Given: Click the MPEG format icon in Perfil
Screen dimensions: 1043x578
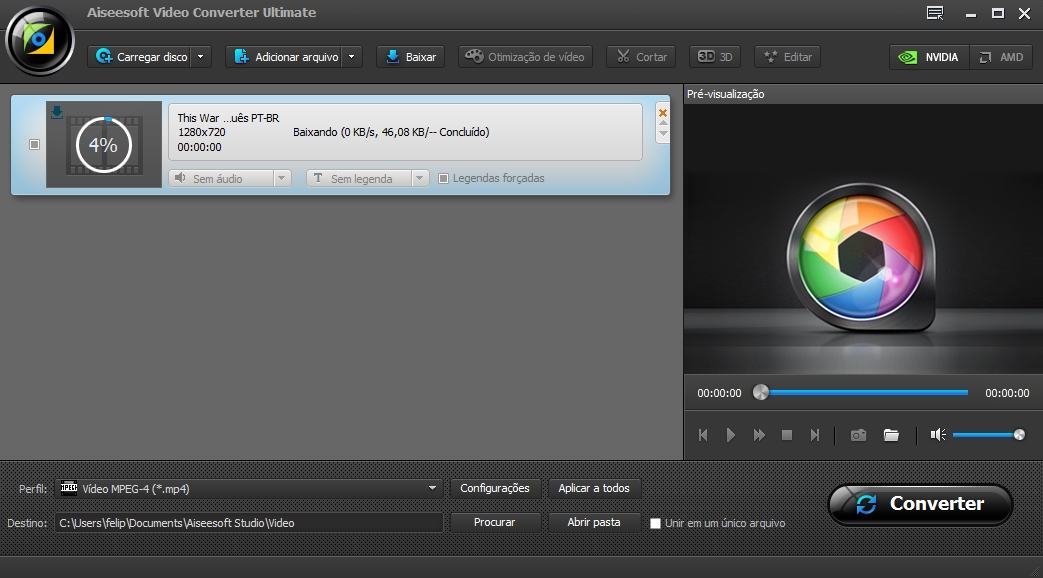Looking at the screenshot, I should 69,488.
